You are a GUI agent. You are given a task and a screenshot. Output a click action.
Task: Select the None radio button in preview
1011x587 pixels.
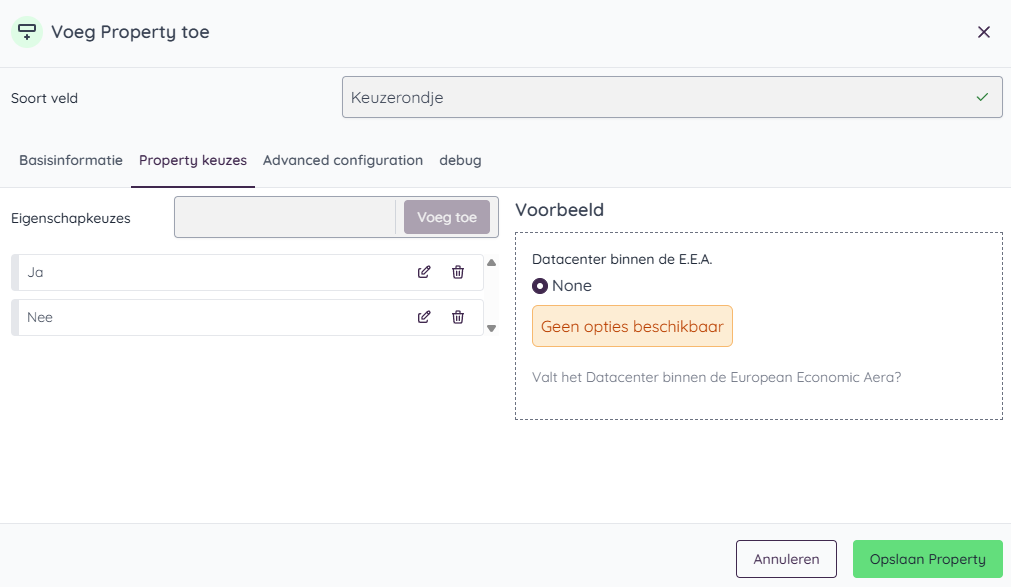[x=540, y=286]
